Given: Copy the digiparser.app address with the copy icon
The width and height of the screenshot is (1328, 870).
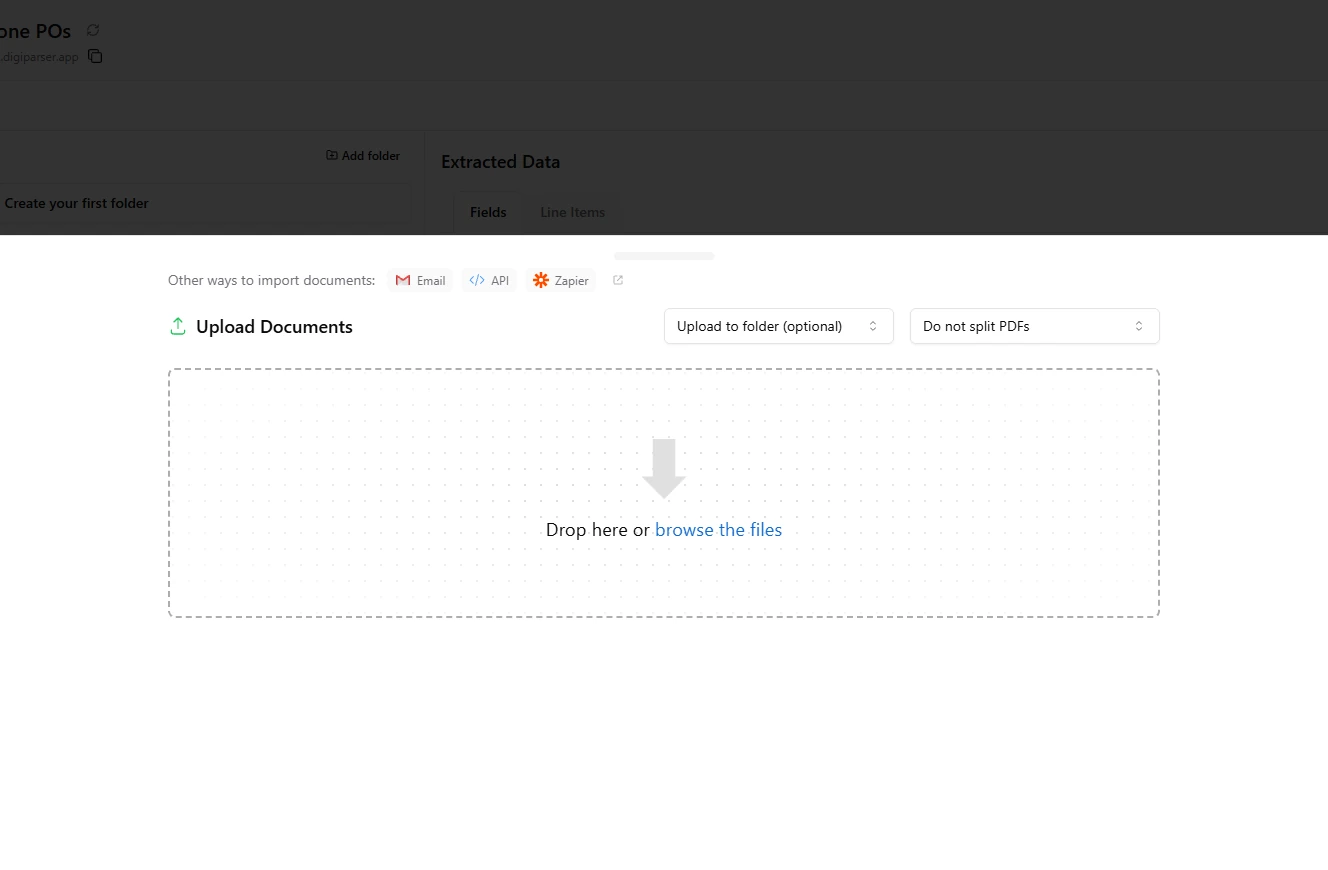Looking at the screenshot, I should (x=95, y=56).
